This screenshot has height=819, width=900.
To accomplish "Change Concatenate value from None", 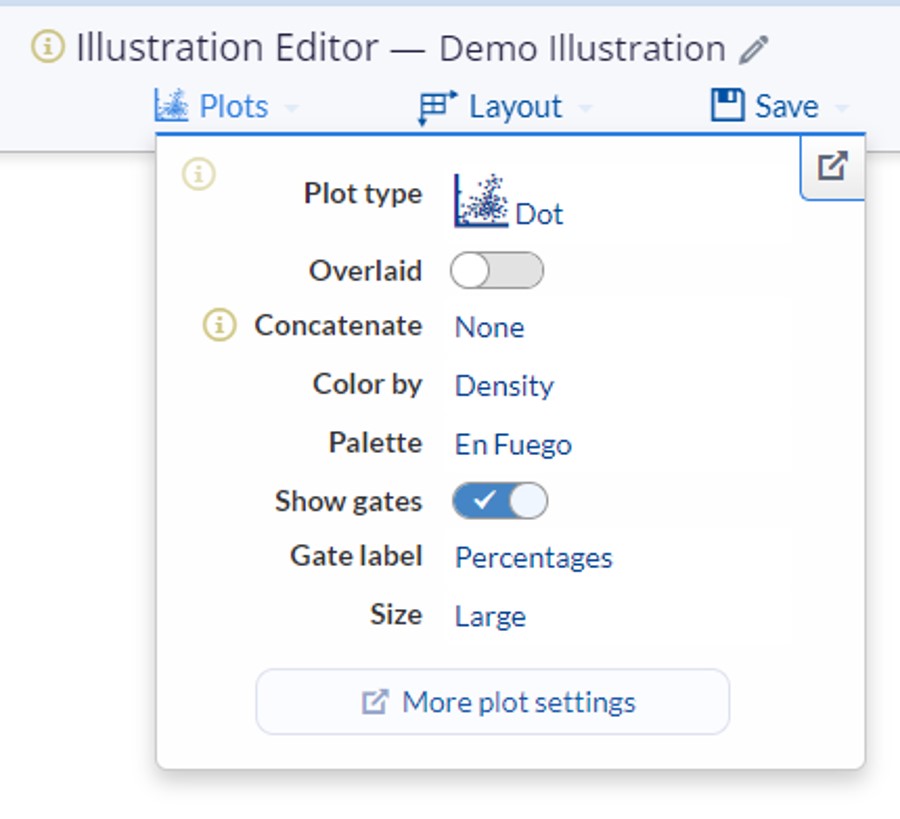I will click(489, 327).
